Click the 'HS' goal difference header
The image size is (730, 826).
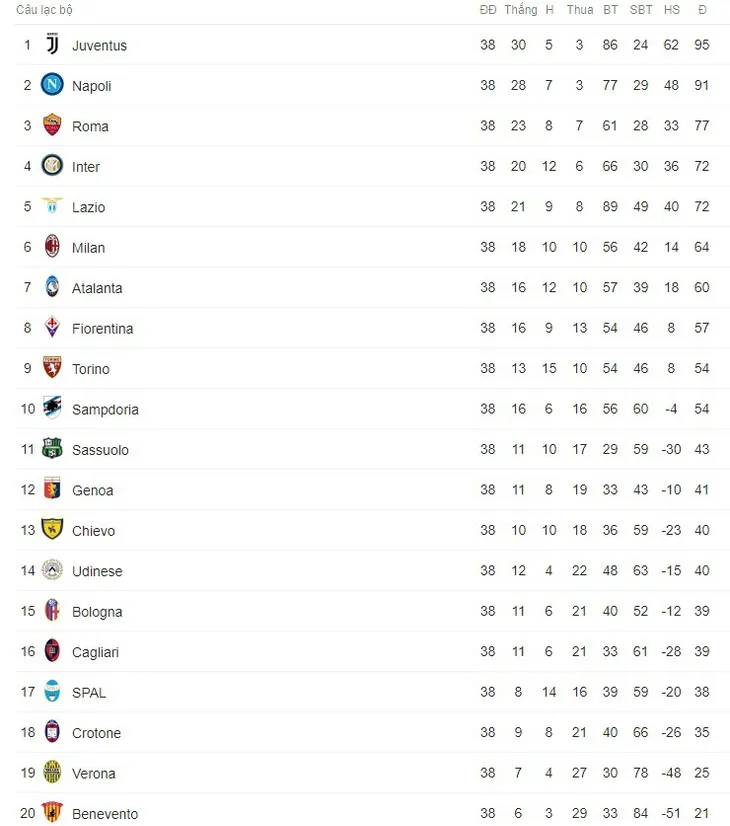[x=671, y=10]
